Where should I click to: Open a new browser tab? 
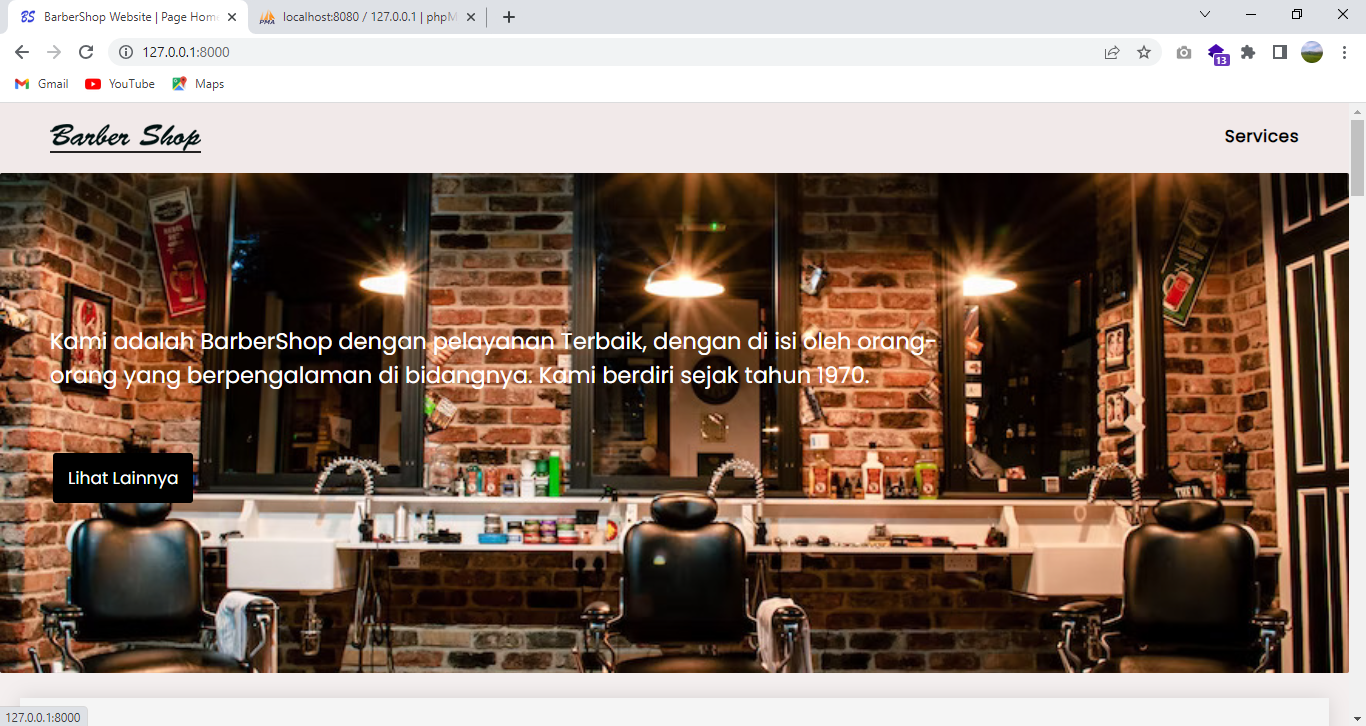[x=509, y=17]
